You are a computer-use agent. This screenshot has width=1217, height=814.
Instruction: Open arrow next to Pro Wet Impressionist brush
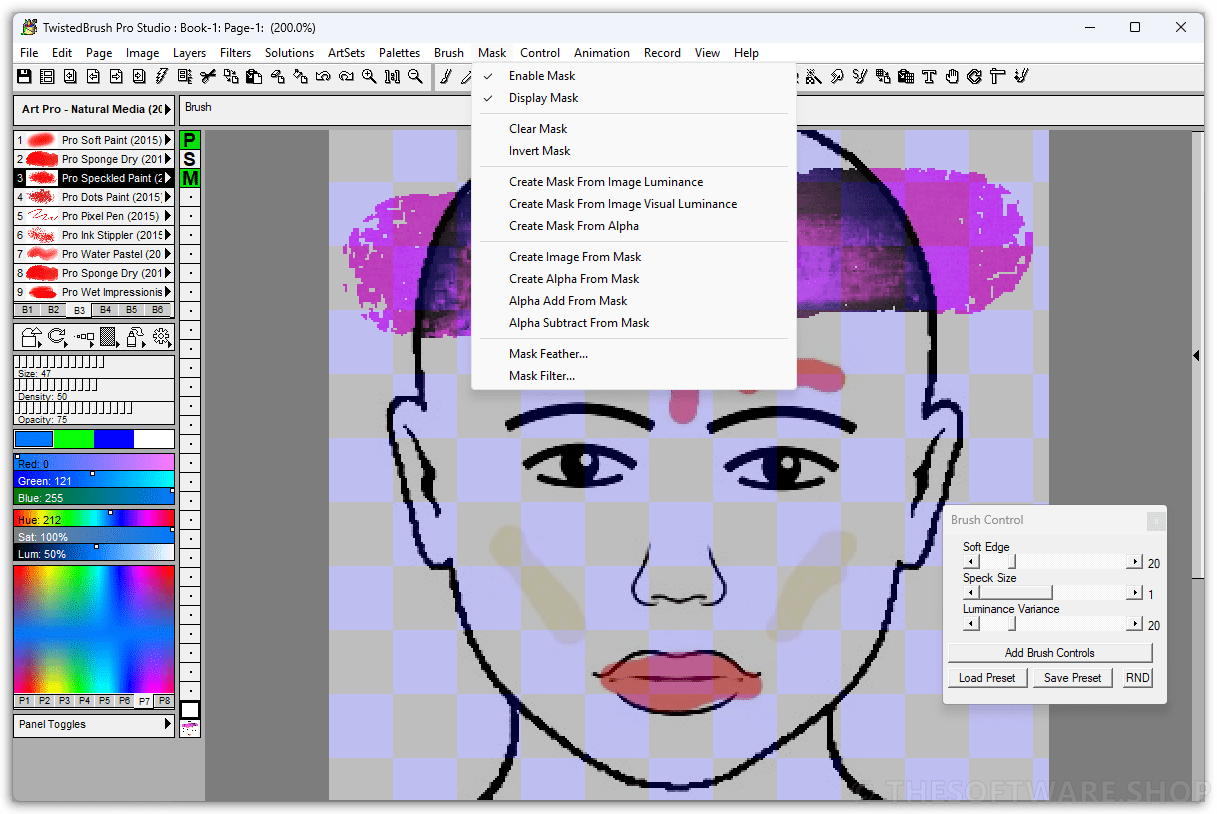[x=168, y=292]
